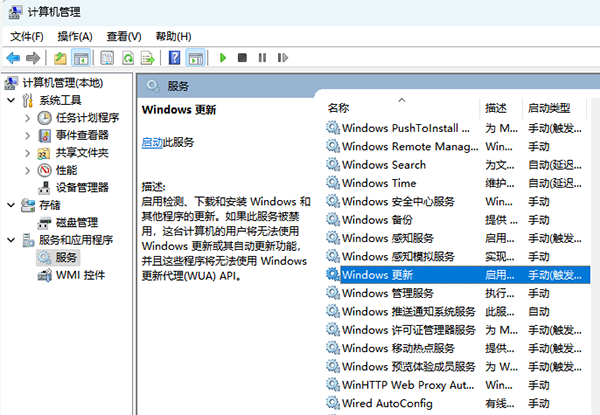Viewport: 600px width, 415px height.
Task: Select Windows 许可证管理器服务 row
Action: click(458, 330)
